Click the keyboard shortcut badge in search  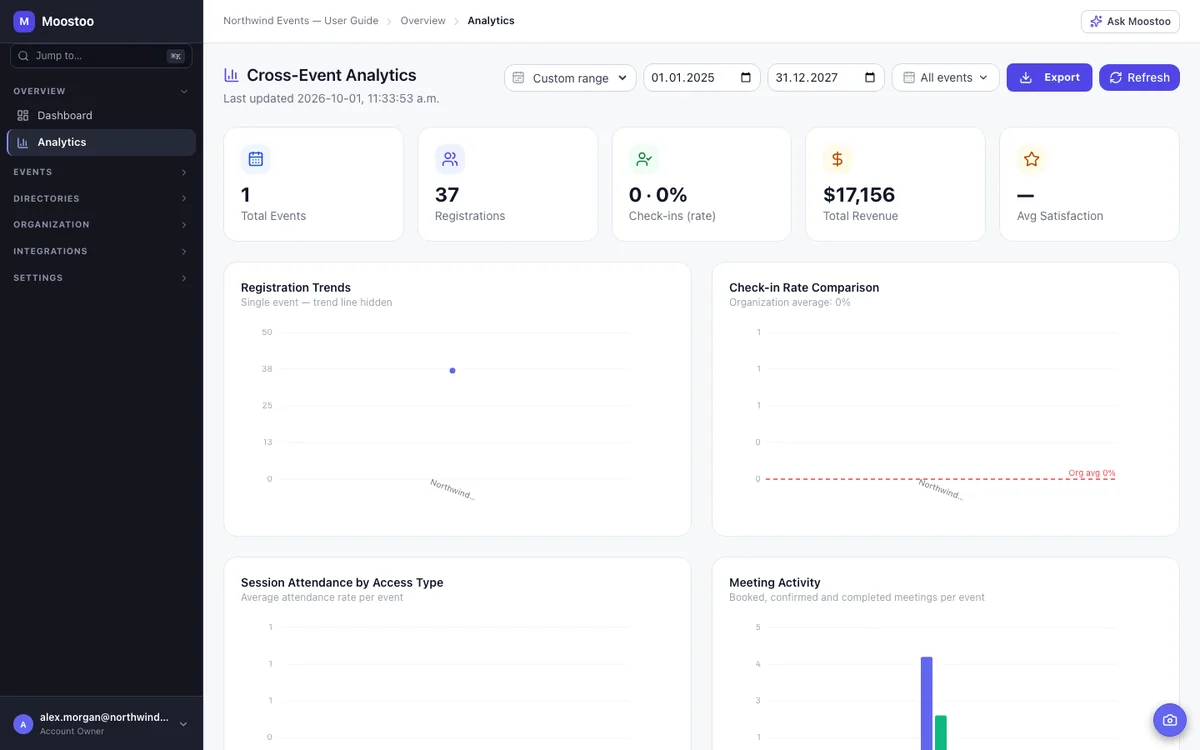coord(176,56)
